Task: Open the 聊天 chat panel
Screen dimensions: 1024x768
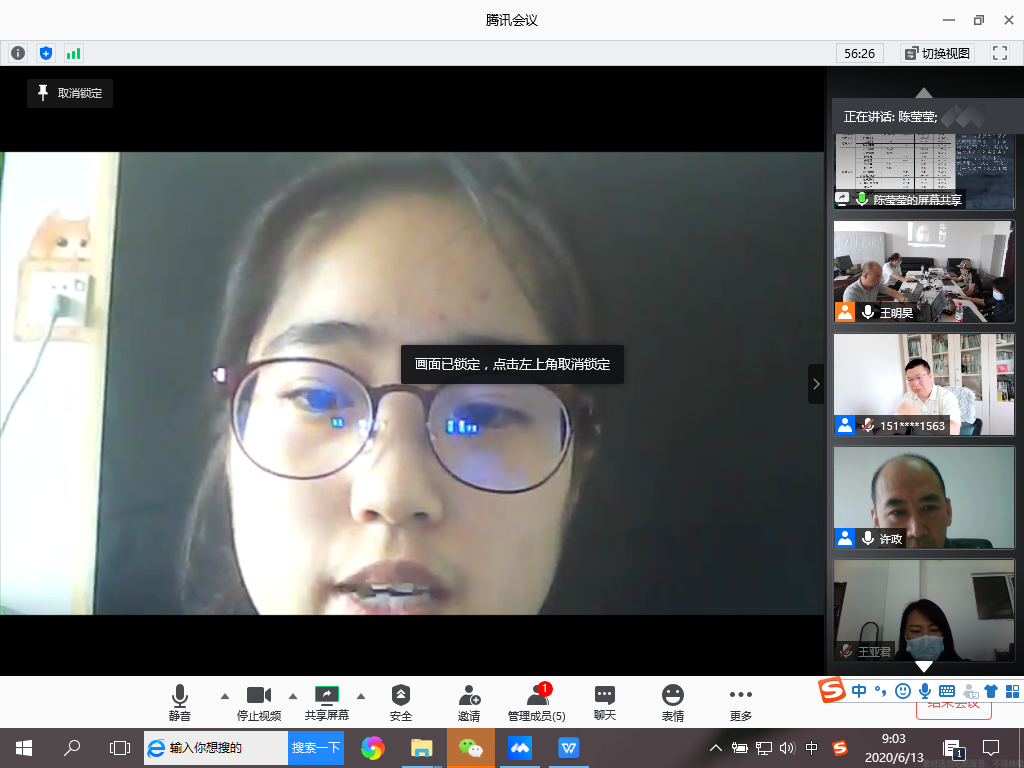Action: point(605,703)
